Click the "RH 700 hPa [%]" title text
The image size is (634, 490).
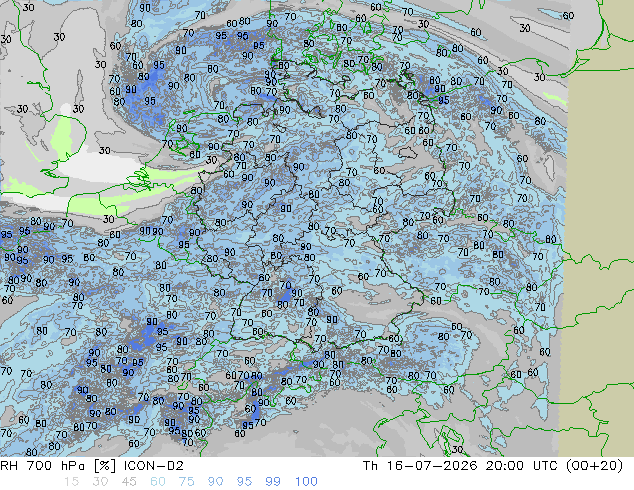click(x=59, y=466)
